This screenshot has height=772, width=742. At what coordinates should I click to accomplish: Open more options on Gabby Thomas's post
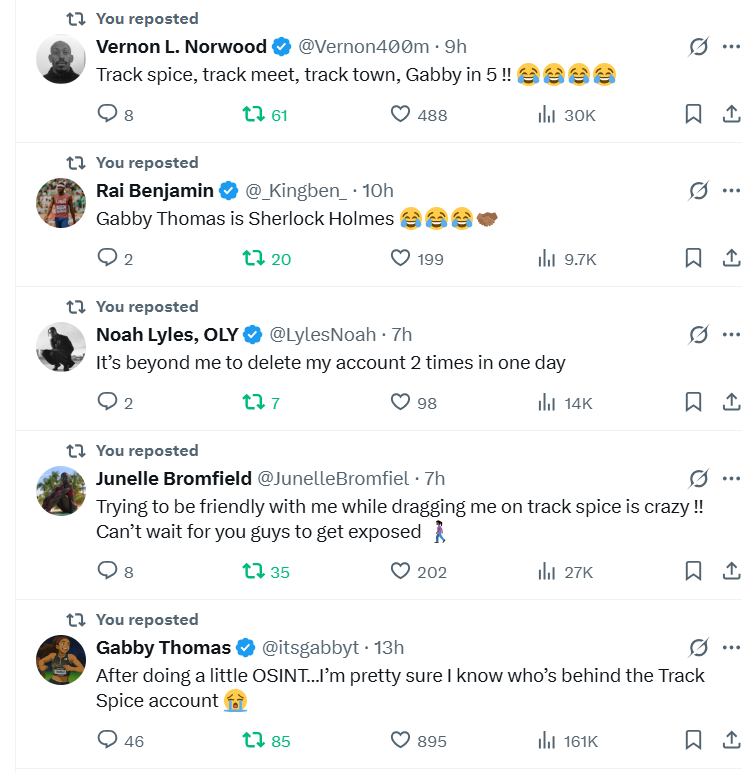coord(731,647)
